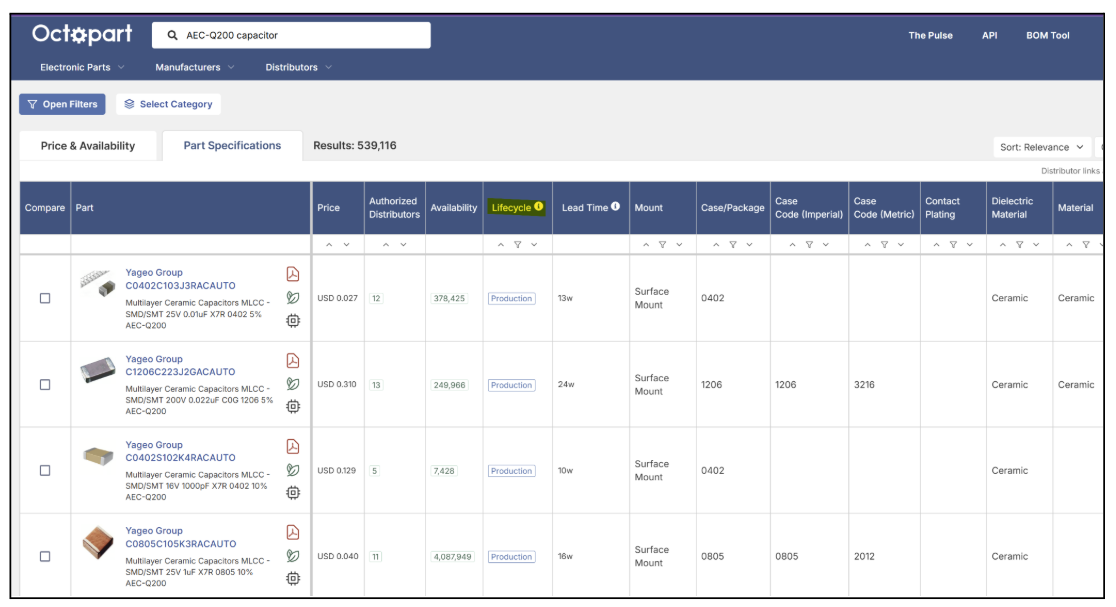Sort Contact Plating descending arrow

pyautogui.click(x=969, y=245)
